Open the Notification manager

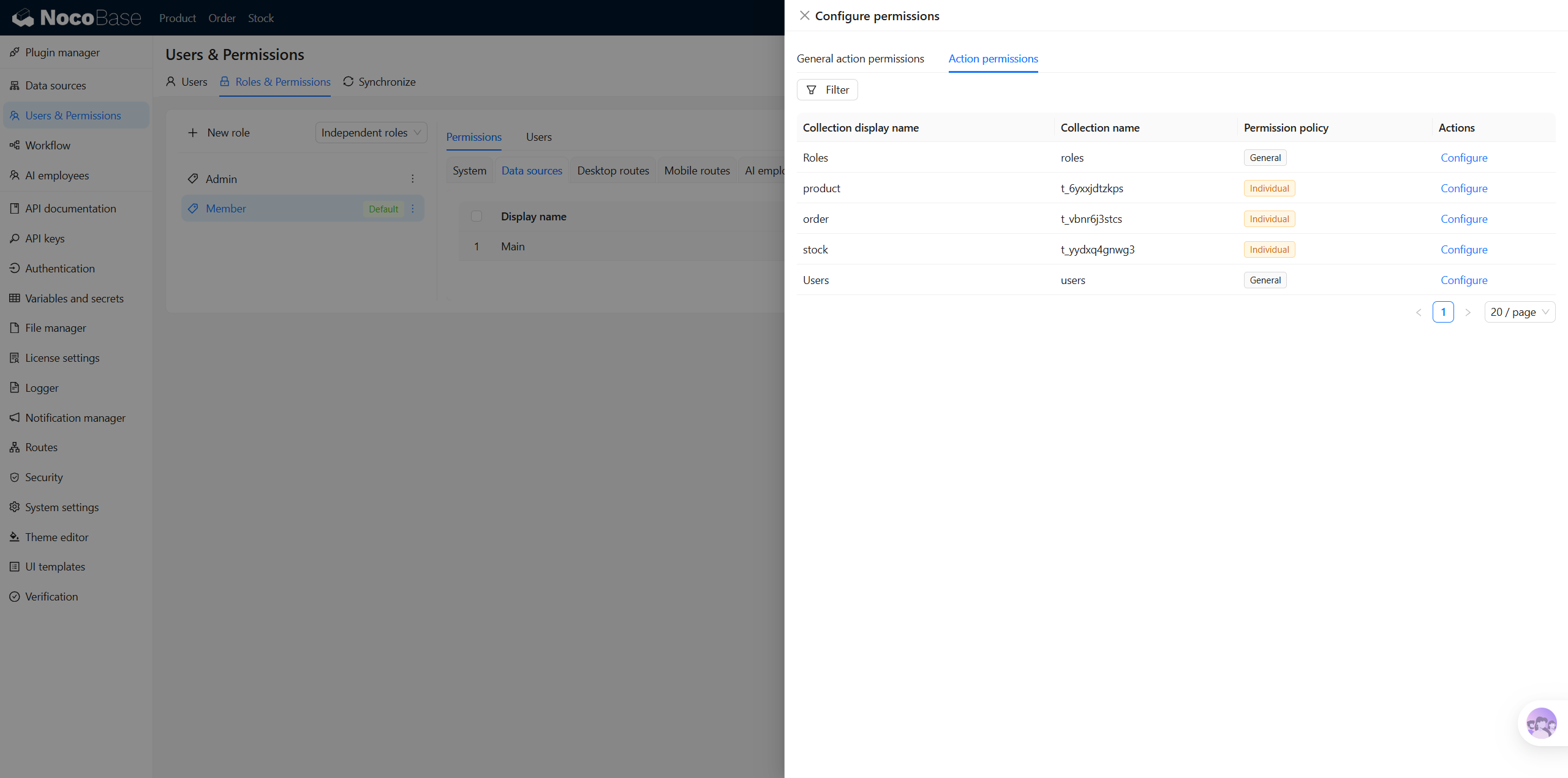[75, 417]
